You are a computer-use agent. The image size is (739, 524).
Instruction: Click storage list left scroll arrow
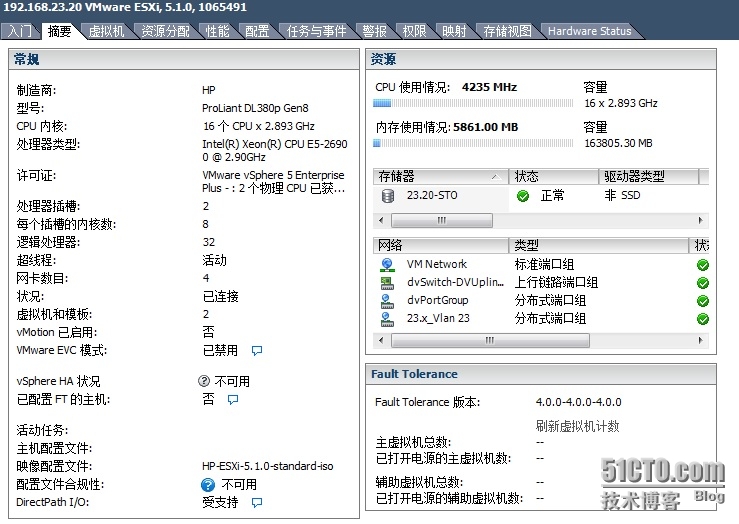[x=381, y=220]
